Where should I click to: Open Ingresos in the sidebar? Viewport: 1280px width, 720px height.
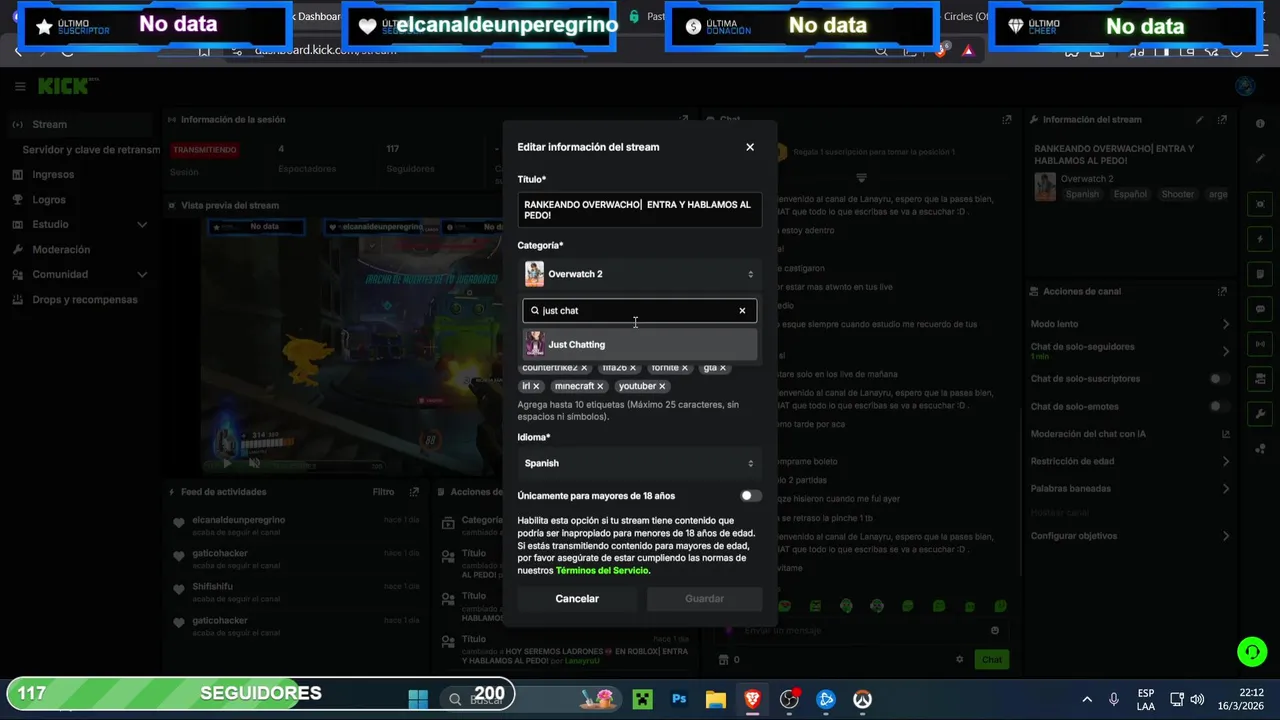pos(53,175)
